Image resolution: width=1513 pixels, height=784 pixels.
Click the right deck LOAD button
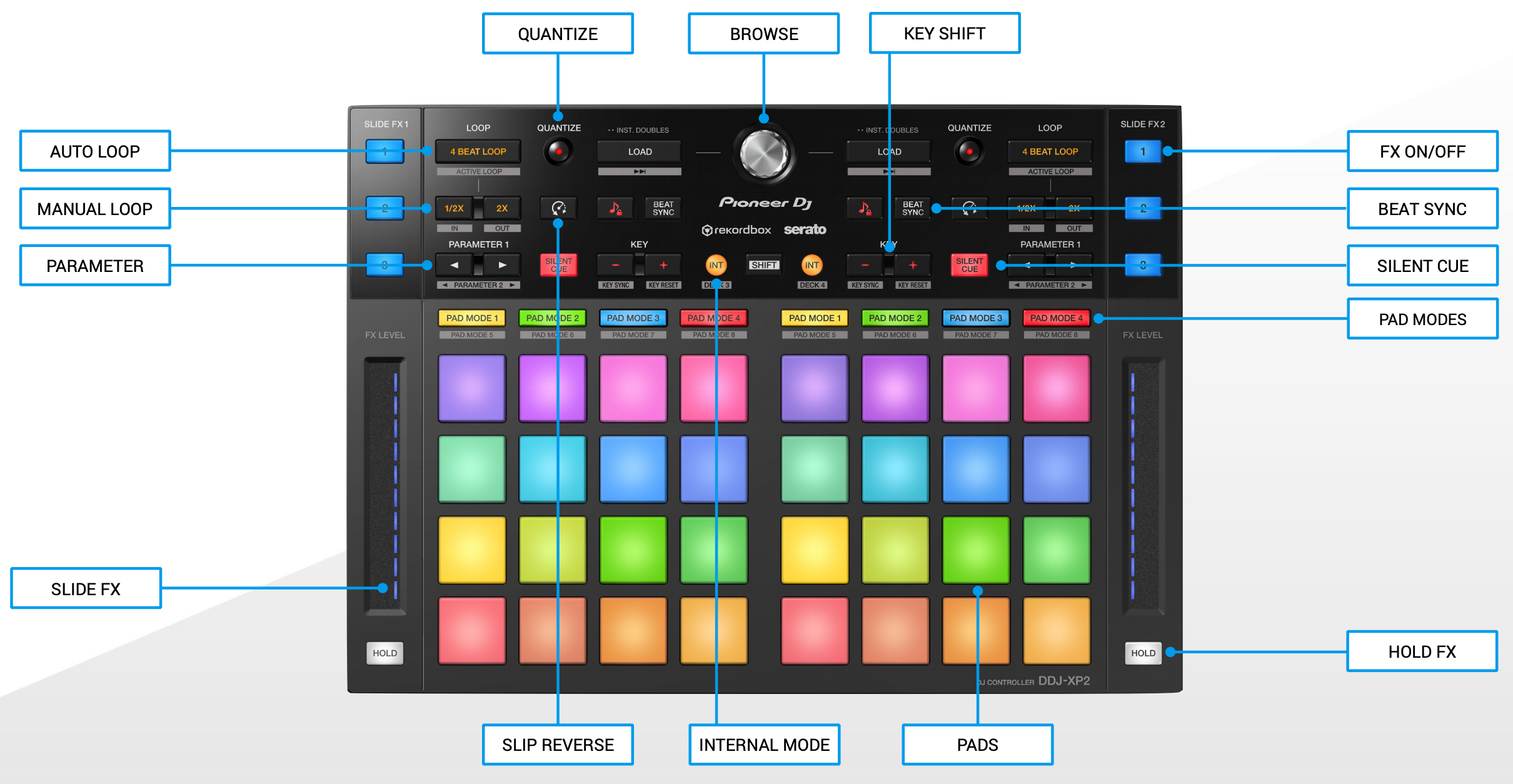coord(889,151)
